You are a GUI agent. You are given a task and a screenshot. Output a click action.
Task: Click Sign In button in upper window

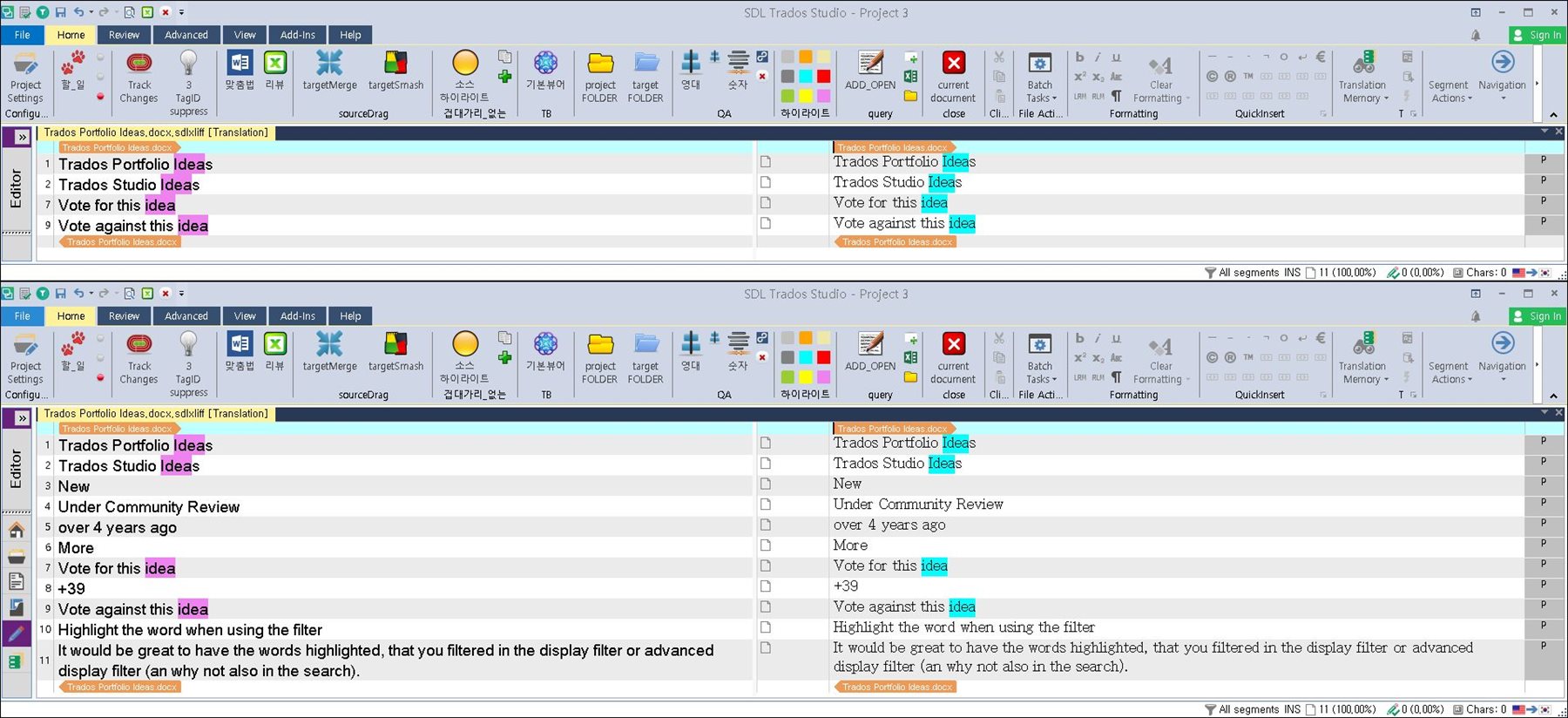[x=1538, y=35]
